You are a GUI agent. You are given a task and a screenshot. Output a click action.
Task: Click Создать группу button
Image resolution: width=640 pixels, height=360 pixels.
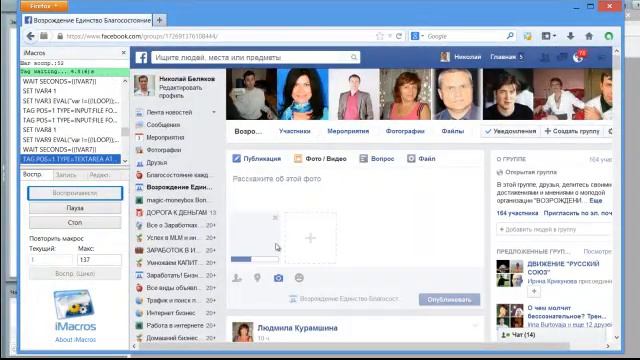point(572,131)
